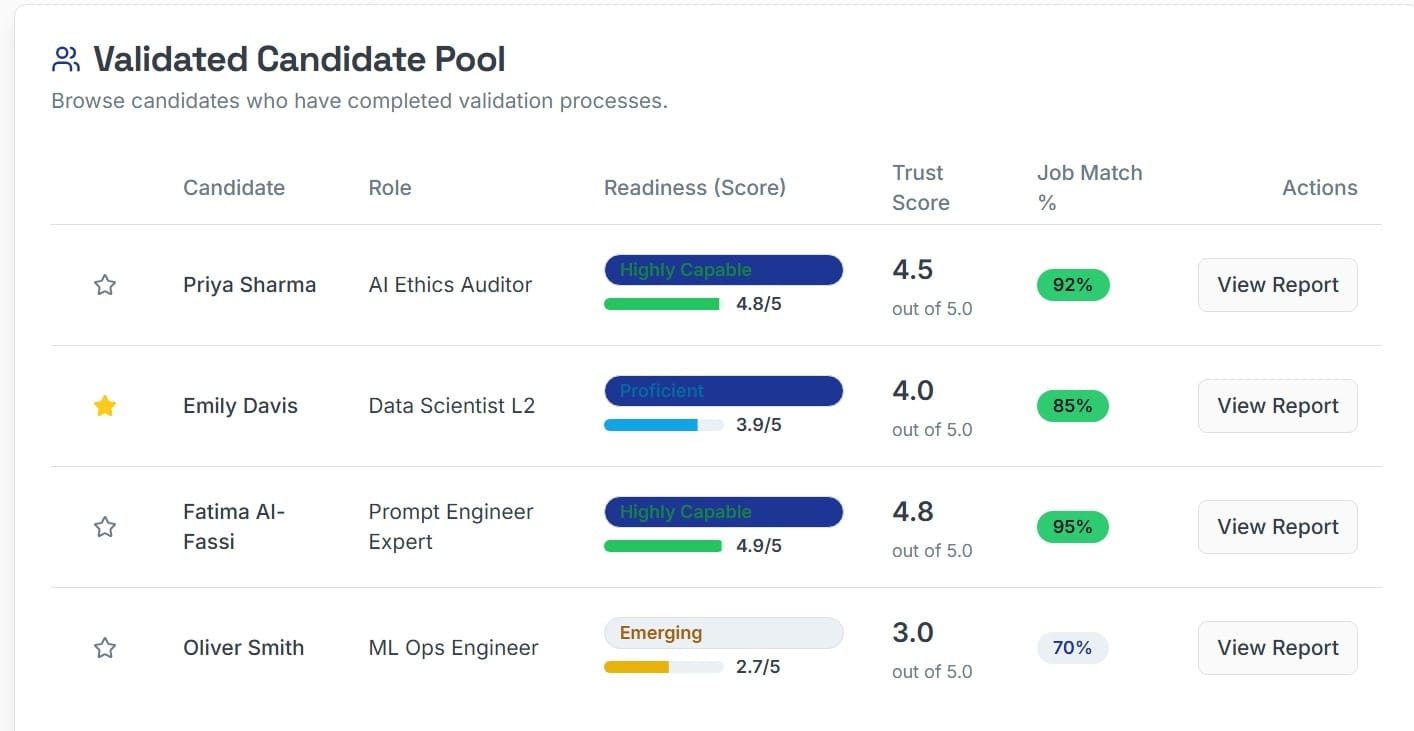View Report for Fatima Al-Fassi
The width and height of the screenshot is (1414, 731).
1277,526
